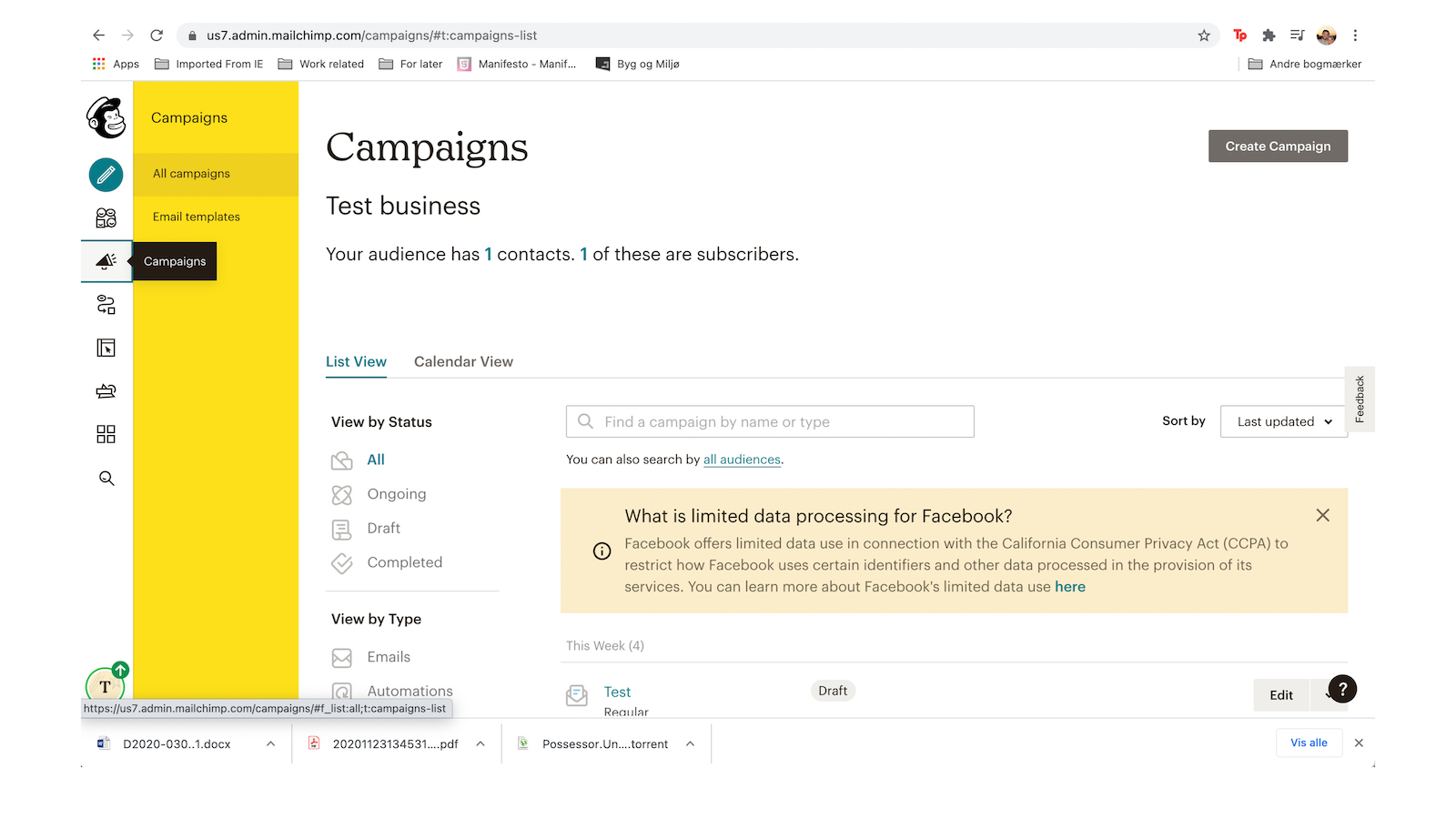Image resolution: width=1456 pixels, height=819 pixels.
Task: Click the Mailchimp Freddie logo
Action: (x=105, y=118)
